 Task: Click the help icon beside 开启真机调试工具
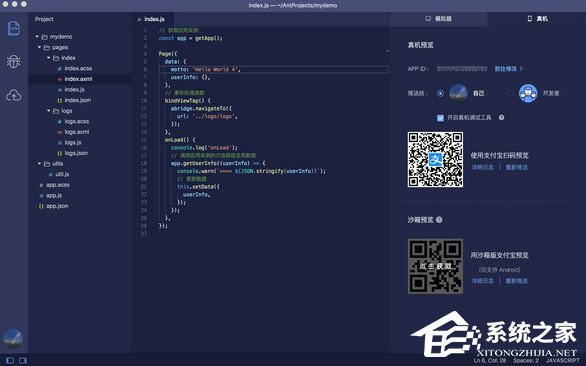502,117
